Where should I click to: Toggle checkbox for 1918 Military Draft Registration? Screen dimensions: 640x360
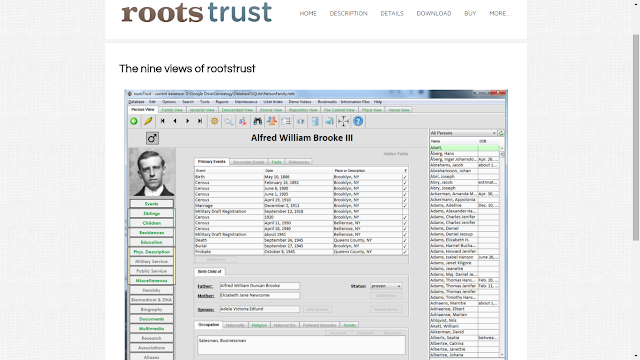point(405,211)
